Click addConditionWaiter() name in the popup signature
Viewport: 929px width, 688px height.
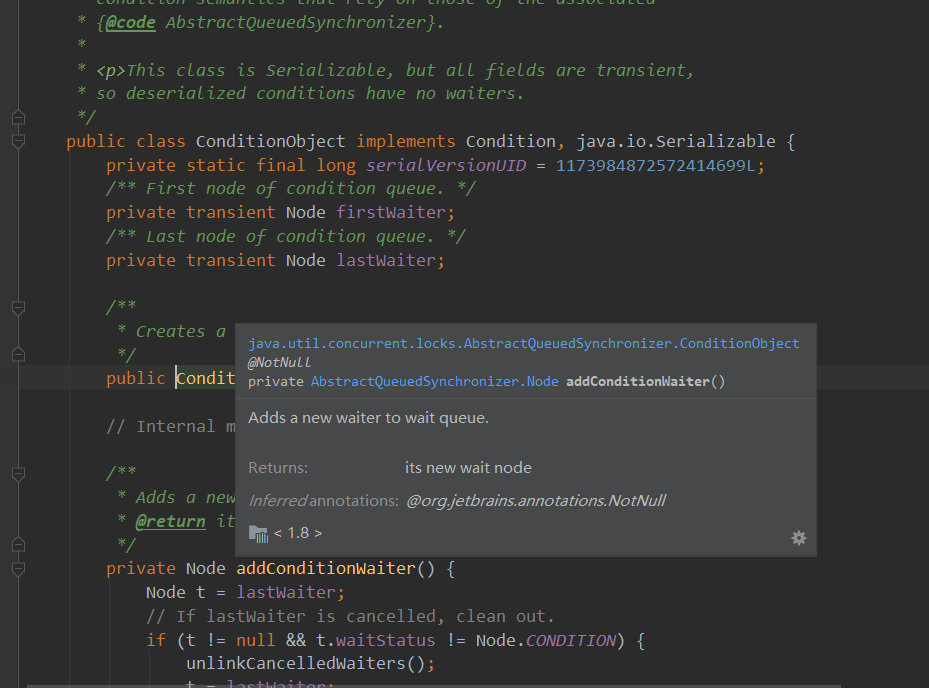tap(645, 382)
